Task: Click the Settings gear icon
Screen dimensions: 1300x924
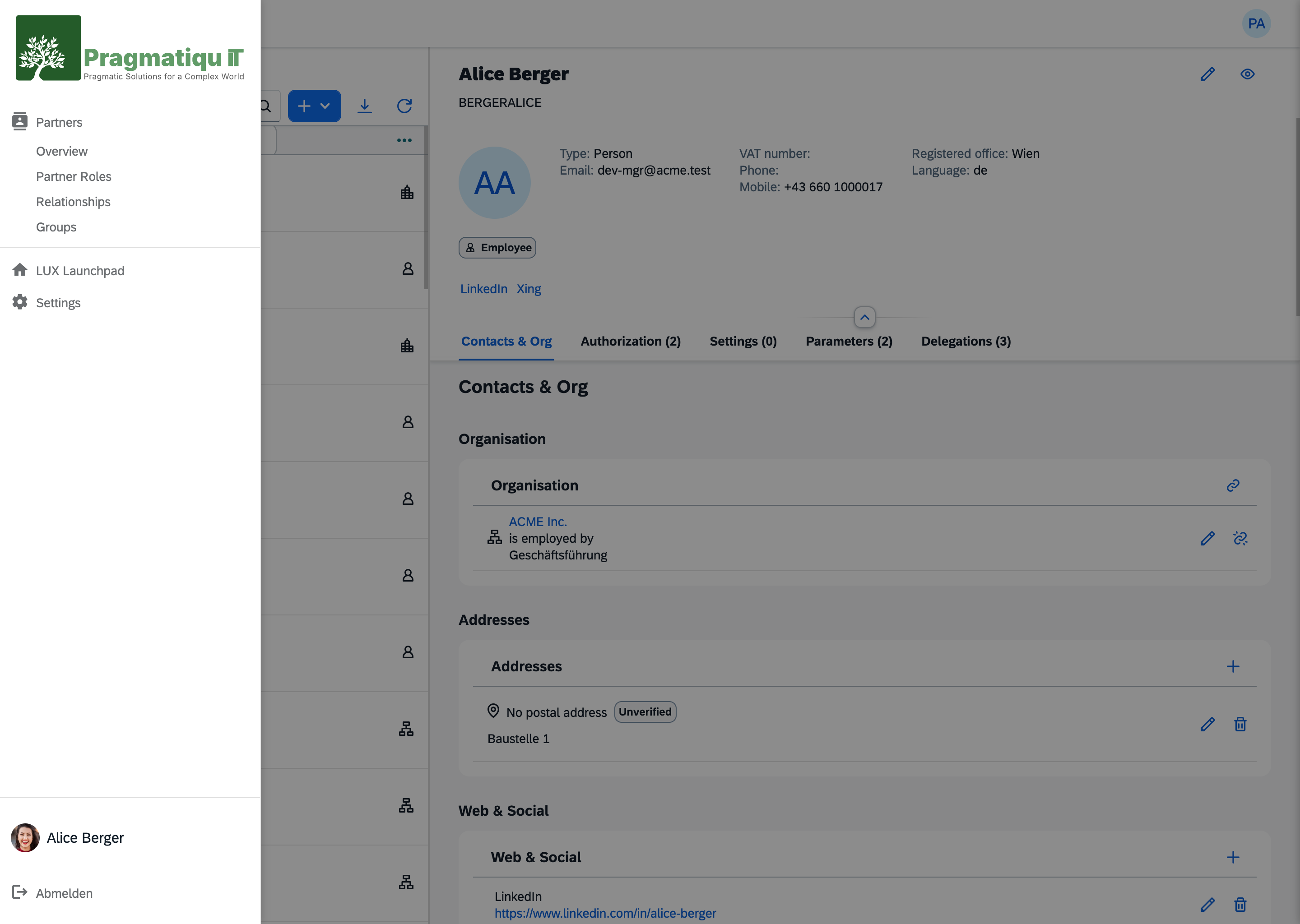Action: (x=20, y=302)
